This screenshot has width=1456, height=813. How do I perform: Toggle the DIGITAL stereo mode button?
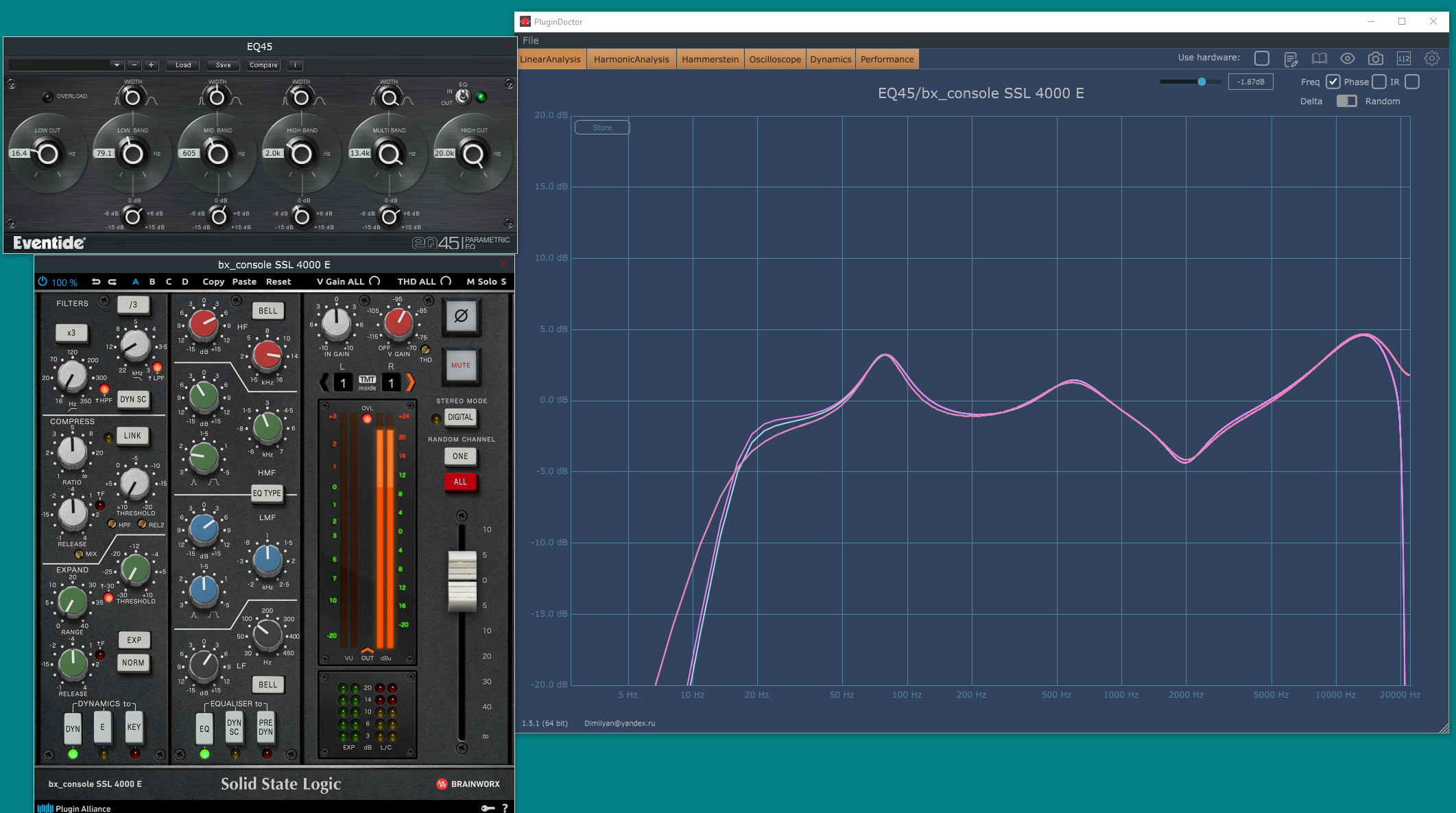coord(460,417)
